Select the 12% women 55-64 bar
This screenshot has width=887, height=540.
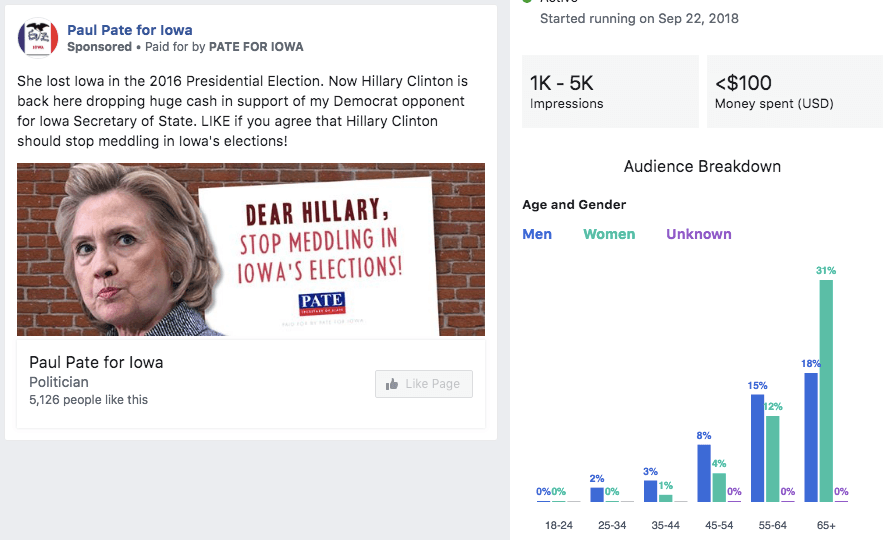(772, 458)
